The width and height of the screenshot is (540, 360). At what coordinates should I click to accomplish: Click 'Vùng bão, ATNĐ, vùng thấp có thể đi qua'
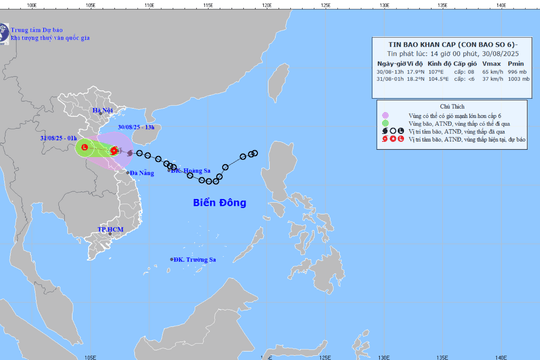pos(459,124)
